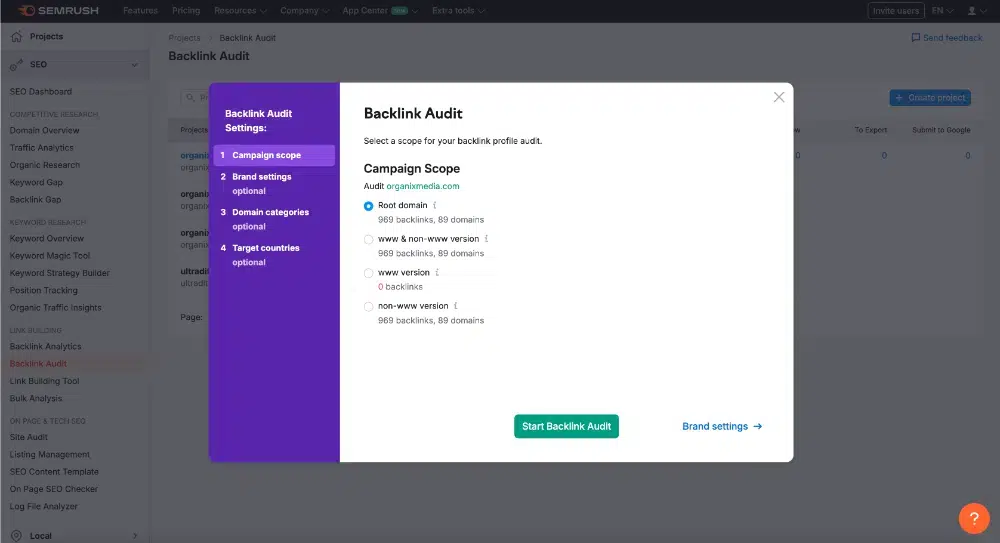Click the Invite users button

(x=896, y=11)
